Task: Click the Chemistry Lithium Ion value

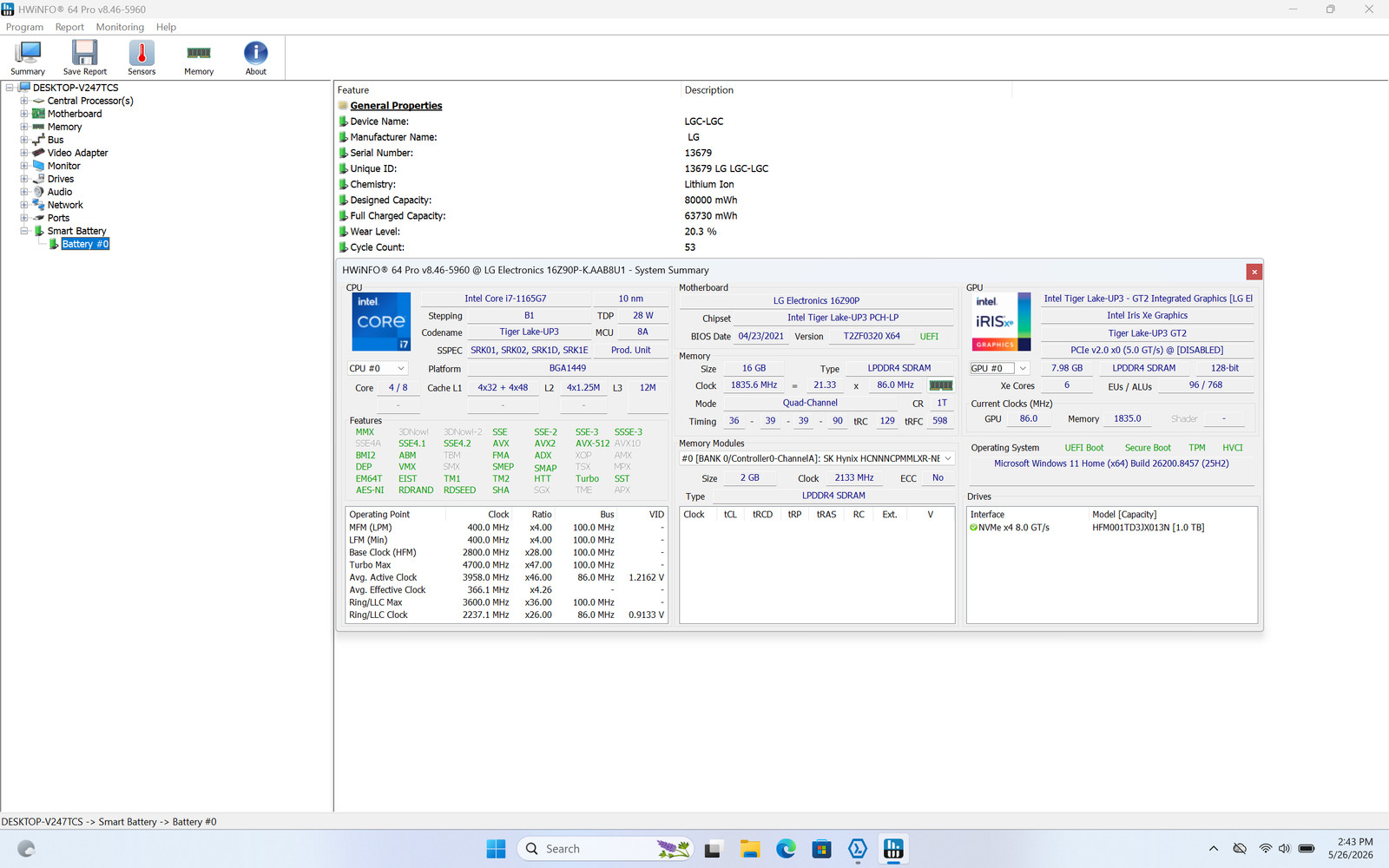Action: click(x=709, y=185)
